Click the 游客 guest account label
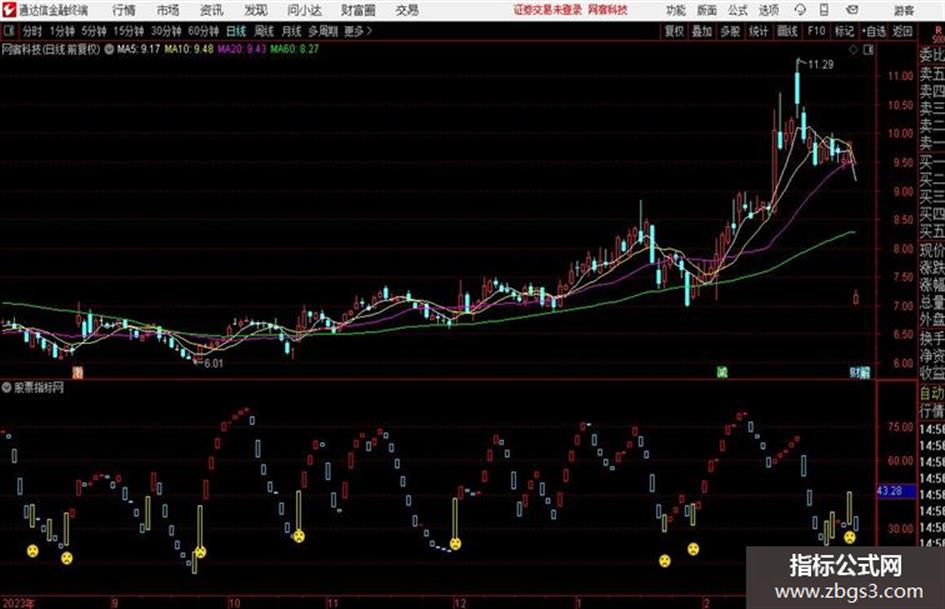Screen dimensions: 945x609 [903, 10]
